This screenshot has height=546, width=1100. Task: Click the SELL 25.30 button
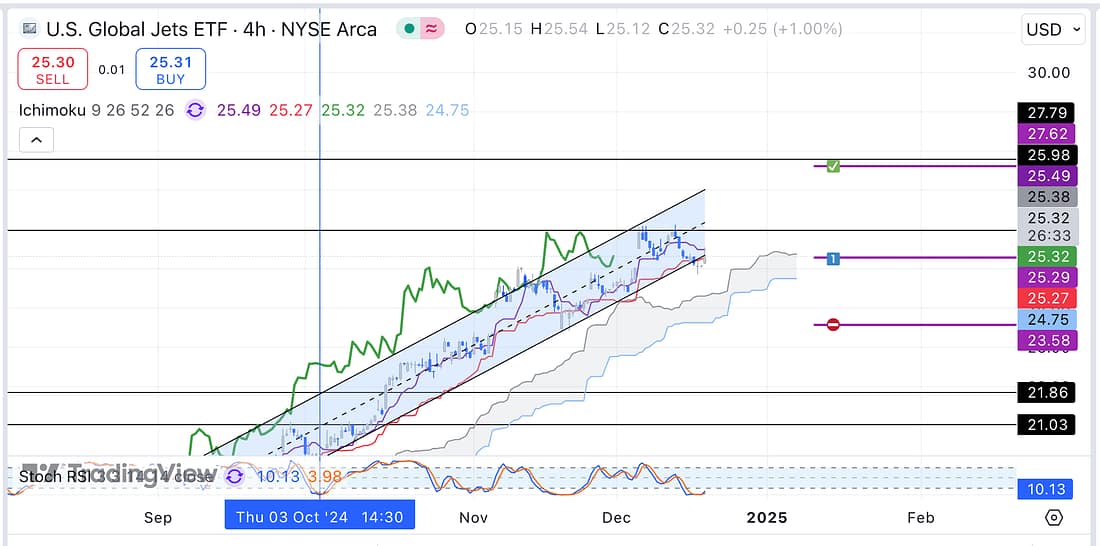53,69
